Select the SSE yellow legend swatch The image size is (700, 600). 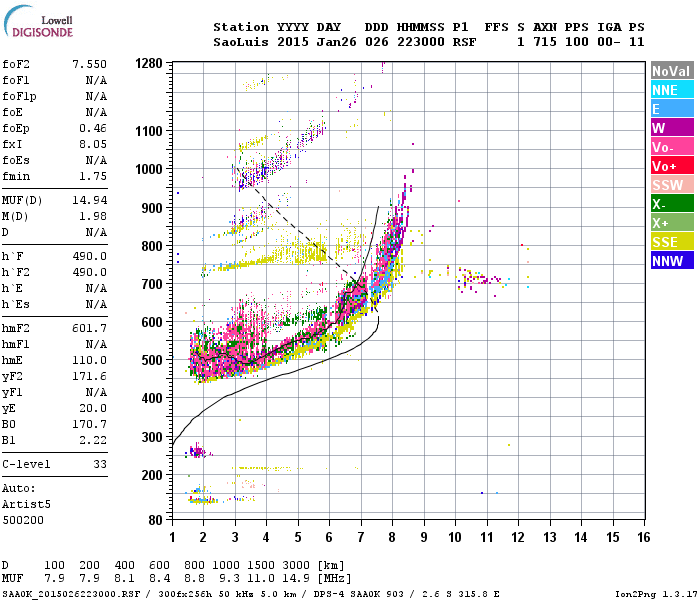click(672, 242)
